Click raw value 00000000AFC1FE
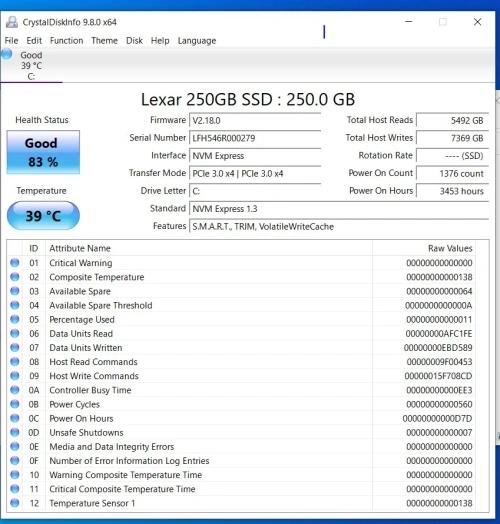The width and height of the screenshot is (500, 524). click(x=439, y=334)
